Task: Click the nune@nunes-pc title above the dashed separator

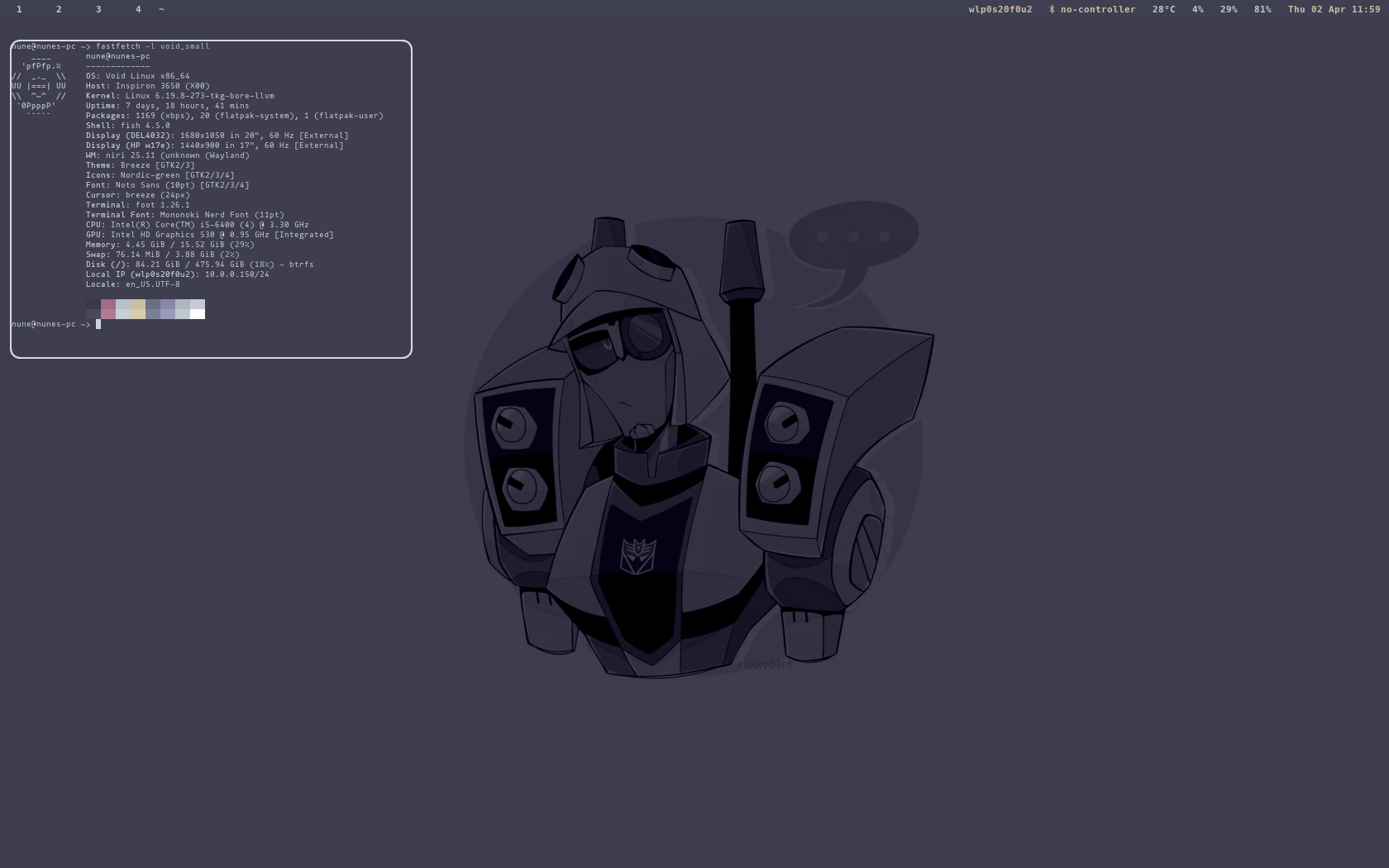Action: coord(118,56)
